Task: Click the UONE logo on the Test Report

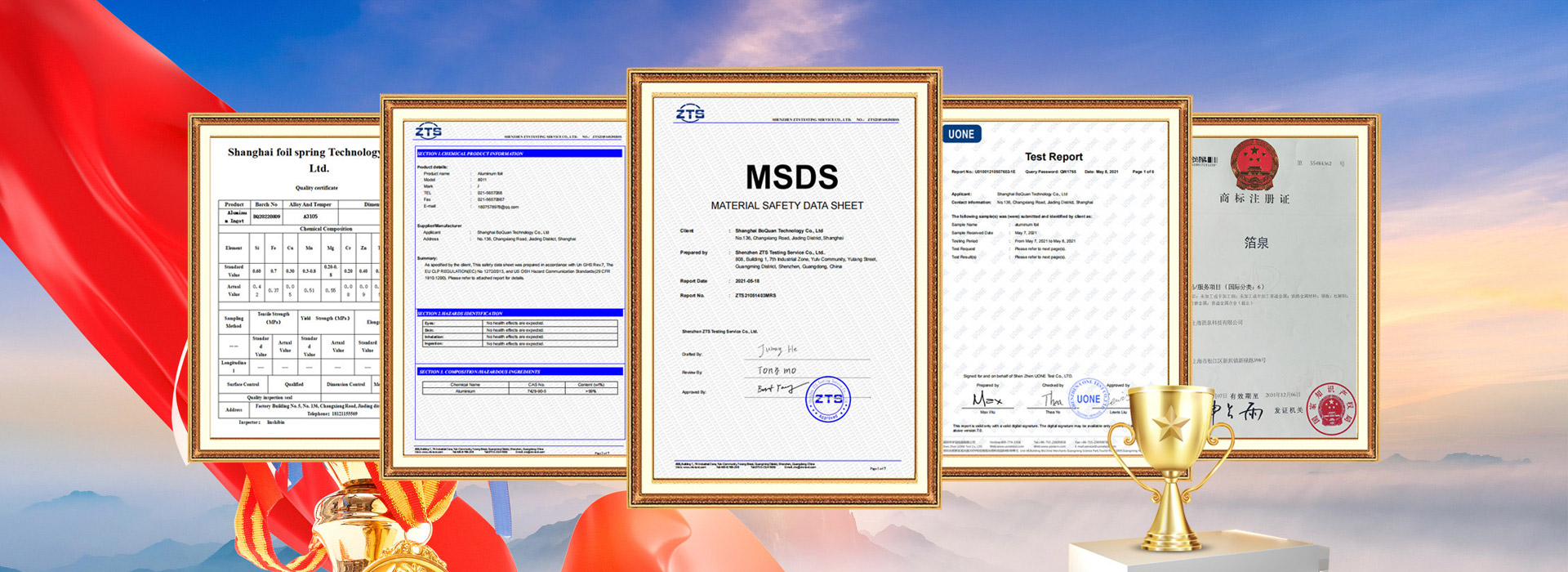Action: pyautogui.click(x=961, y=134)
